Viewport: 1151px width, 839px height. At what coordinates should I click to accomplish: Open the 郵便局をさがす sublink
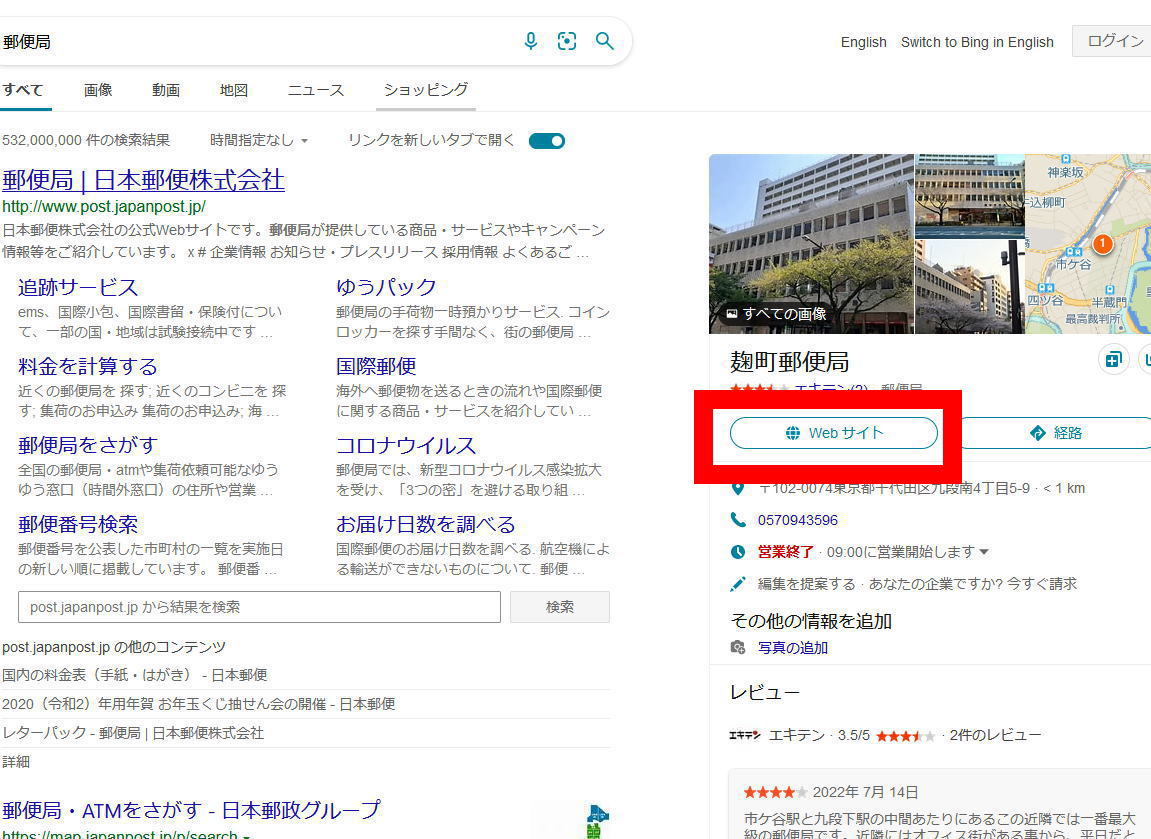click(x=87, y=445)
